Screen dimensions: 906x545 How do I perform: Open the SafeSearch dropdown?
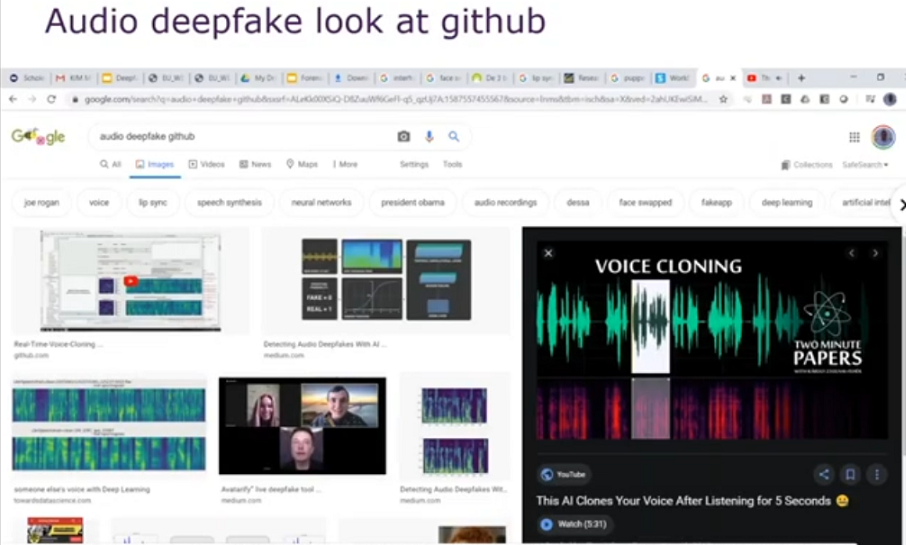tap(865, 165)
